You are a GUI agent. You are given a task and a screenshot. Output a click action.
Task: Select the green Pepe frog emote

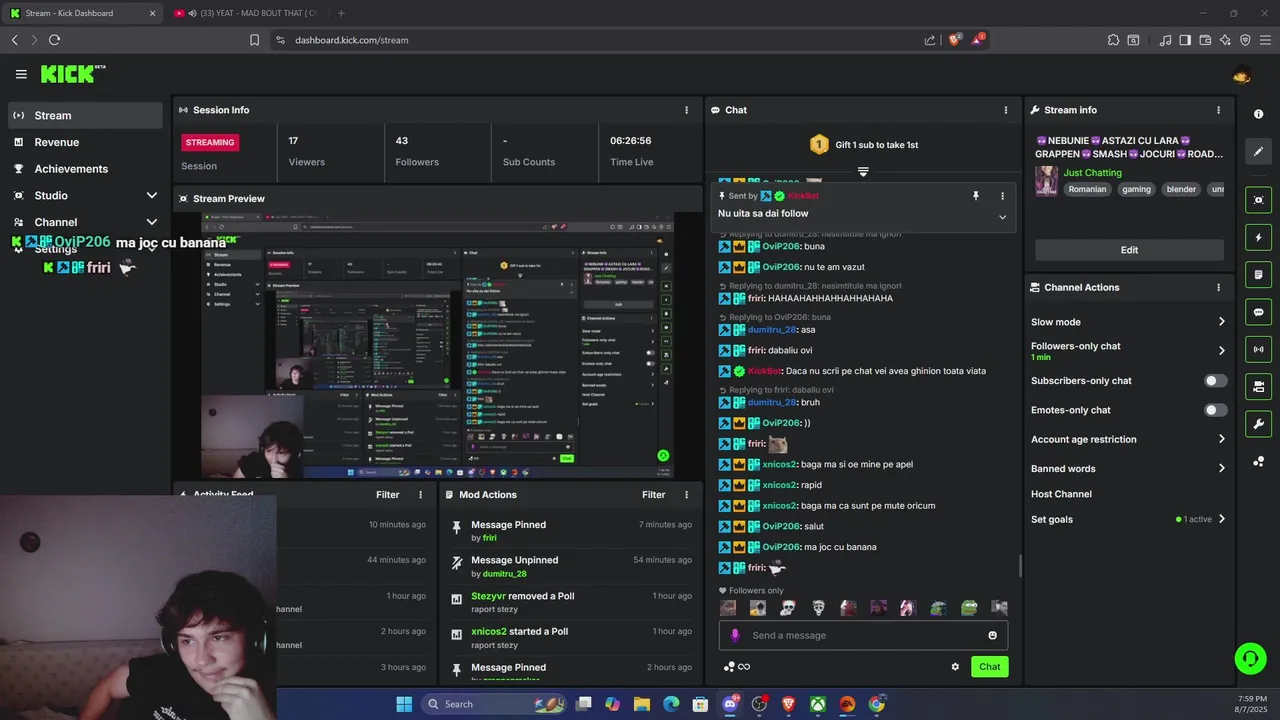coord(969,608)
